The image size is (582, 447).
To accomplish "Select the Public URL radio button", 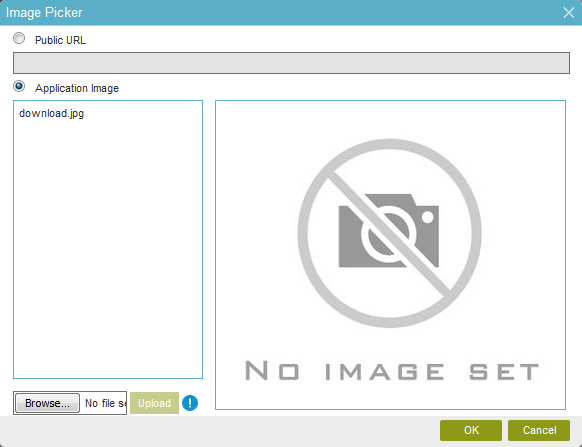I will (19, 38).
